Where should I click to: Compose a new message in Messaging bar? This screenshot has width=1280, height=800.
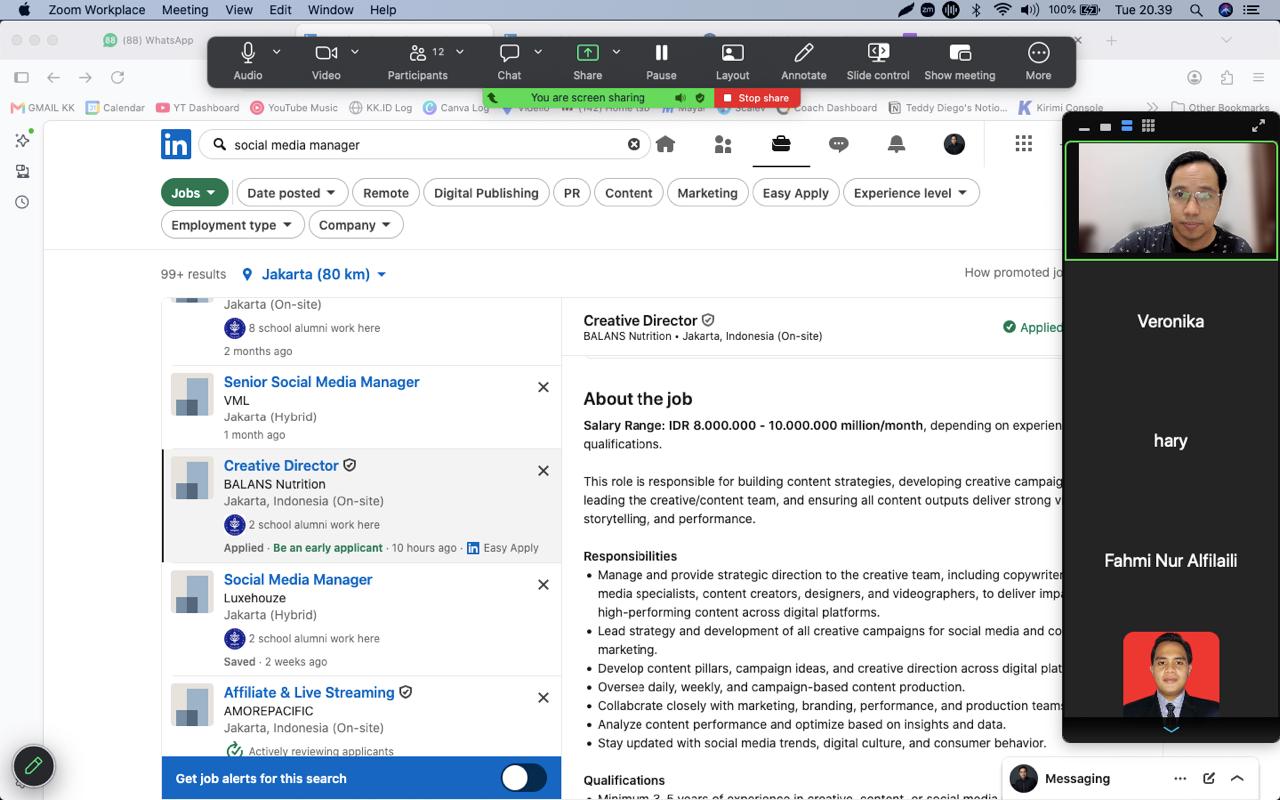pyautogui.click(x=1209, y=778)
